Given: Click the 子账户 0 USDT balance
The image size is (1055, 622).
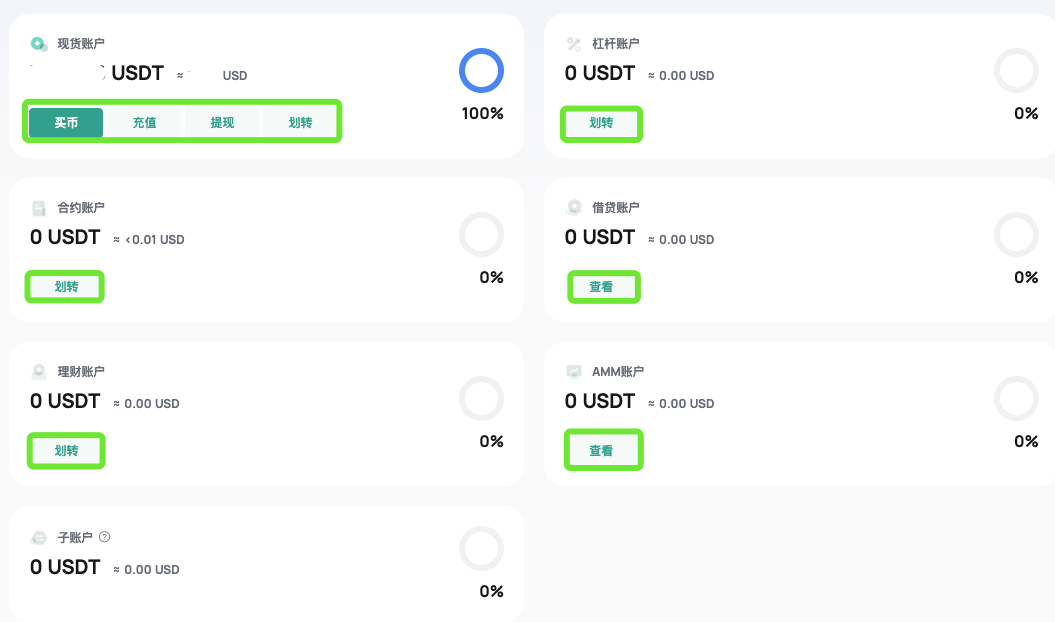Looking at the screenshot, I should pos(65,567).
